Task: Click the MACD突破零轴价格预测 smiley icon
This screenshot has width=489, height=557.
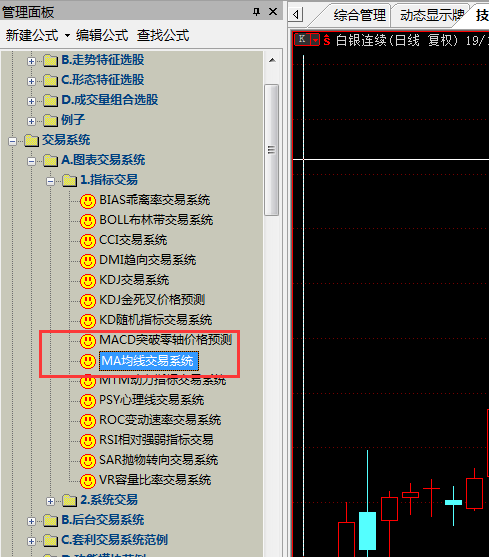Action: click(x=88, y=341)
